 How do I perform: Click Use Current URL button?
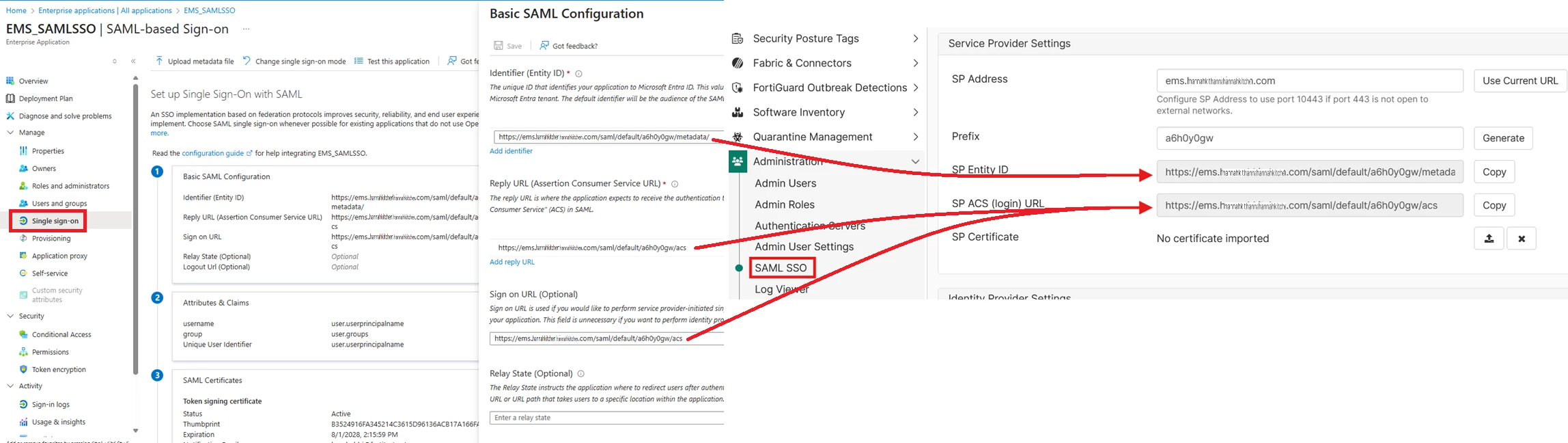tap(1520, 81)
